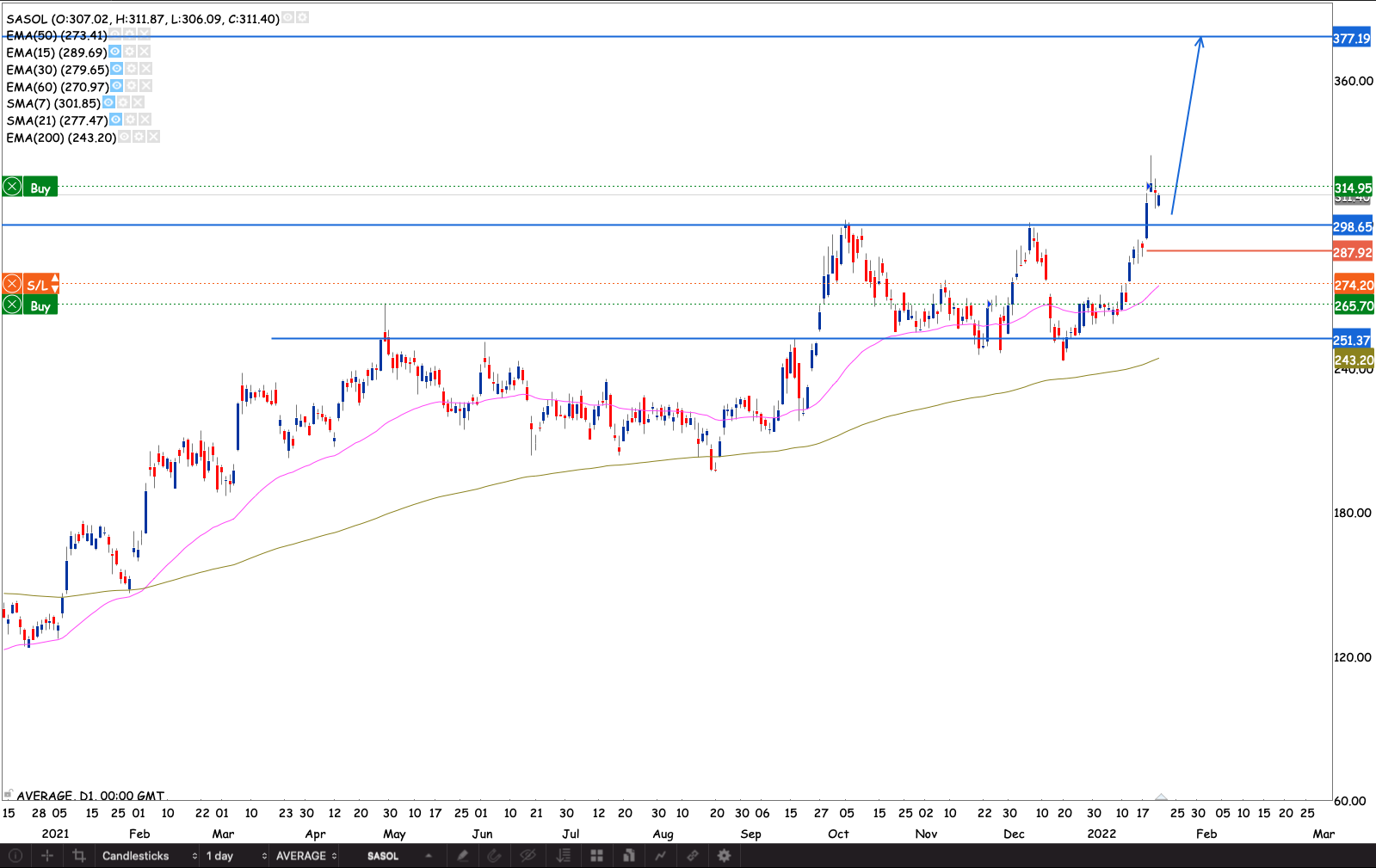Toggle visibility of EMA(200) indicator
The image size is (1376, 868).
coord(124,137)
